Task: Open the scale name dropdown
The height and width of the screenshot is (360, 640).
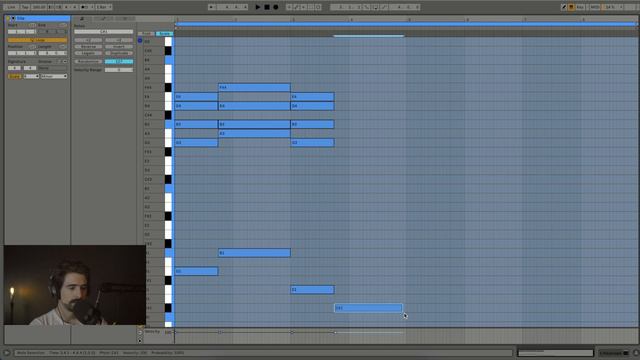Action: [53, 76]
